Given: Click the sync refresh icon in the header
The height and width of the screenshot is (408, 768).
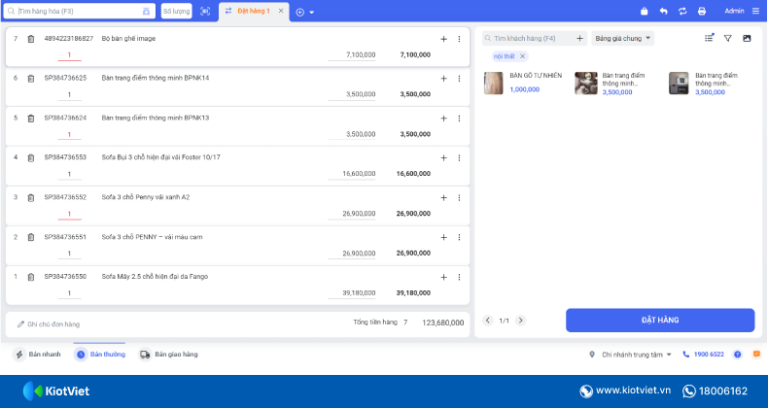Looking at the screenshot, I should point(681,11).
